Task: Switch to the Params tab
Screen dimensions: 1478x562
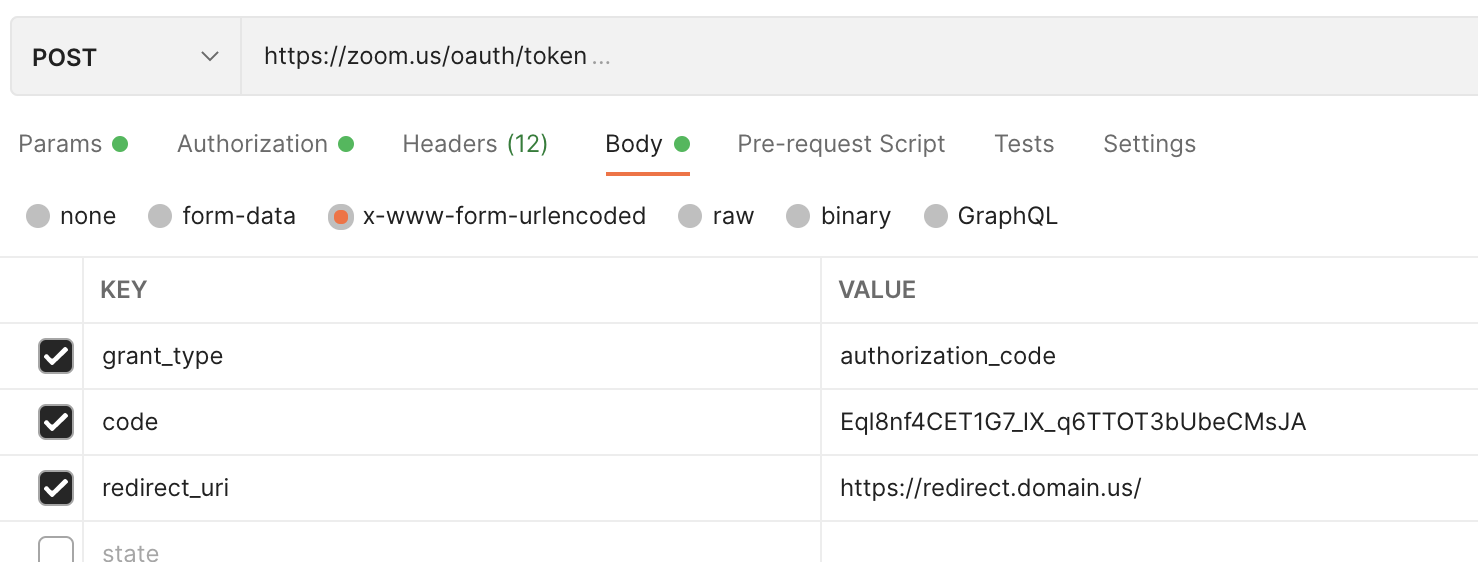Action: [x=60, y=144]
